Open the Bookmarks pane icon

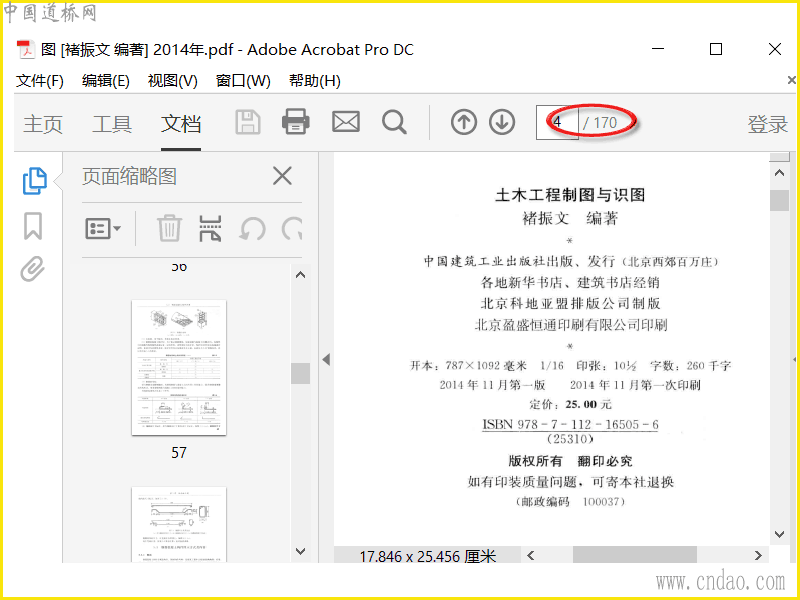(33, 226)
